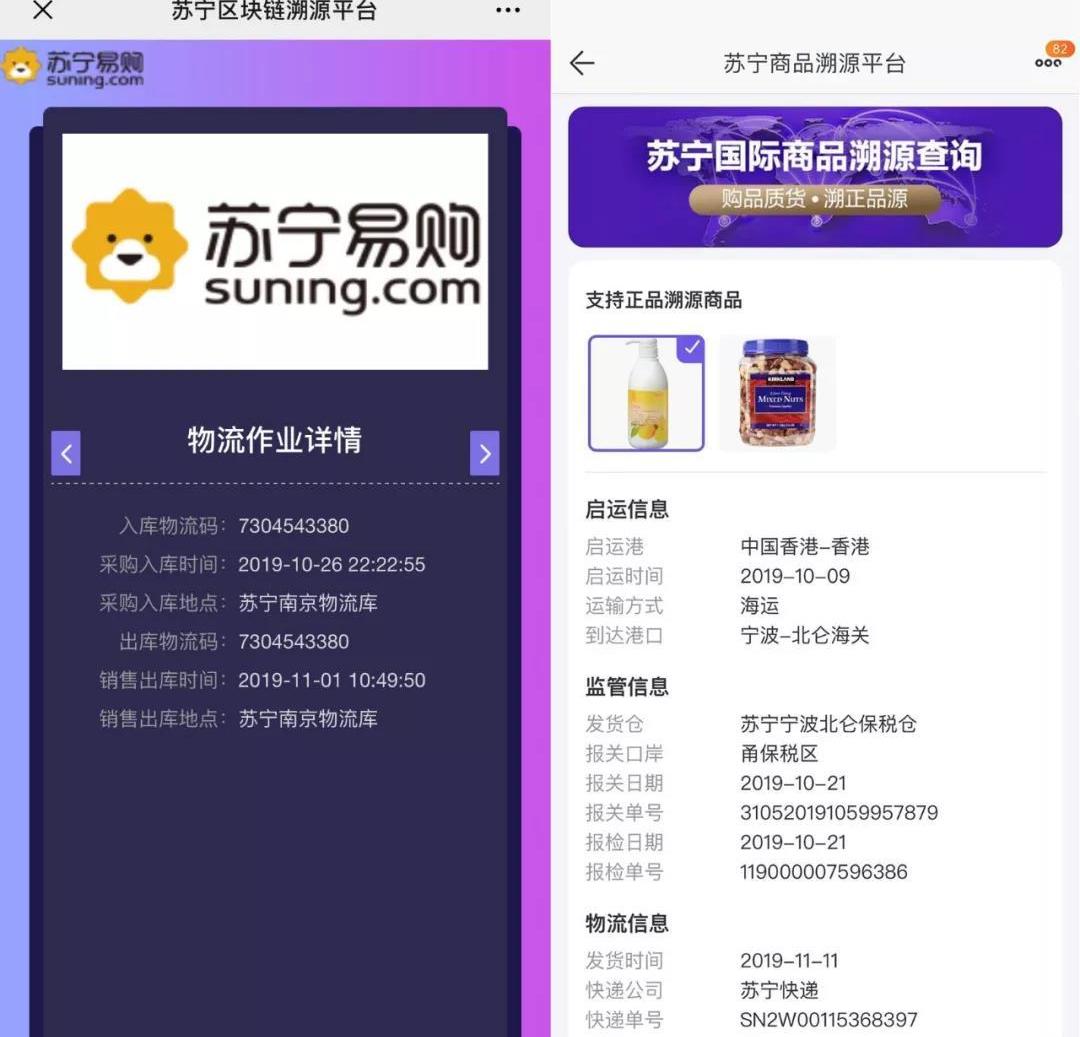Toggle the checkmark on the shampoo product
Screen dimensions: 1080x1037
coord(691,348)
